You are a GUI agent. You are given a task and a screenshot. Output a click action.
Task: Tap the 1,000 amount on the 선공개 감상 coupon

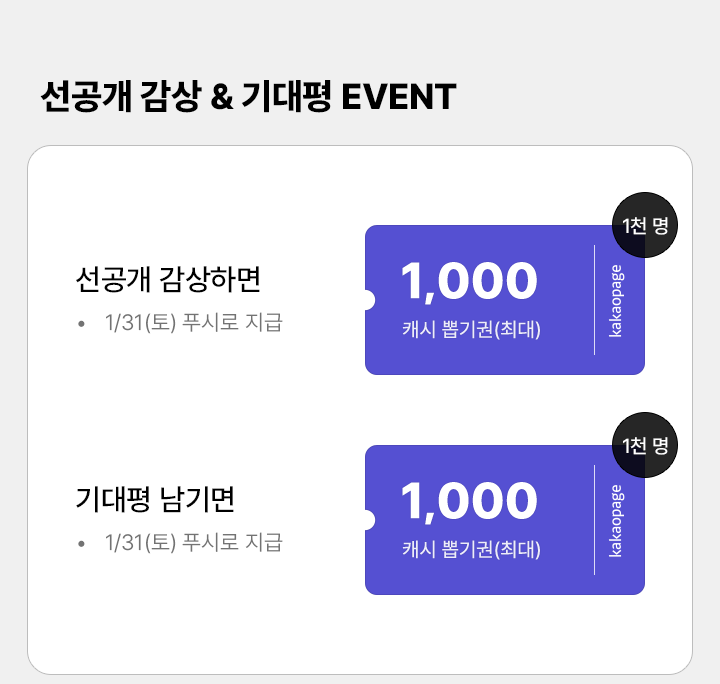[x=469, y=281]
